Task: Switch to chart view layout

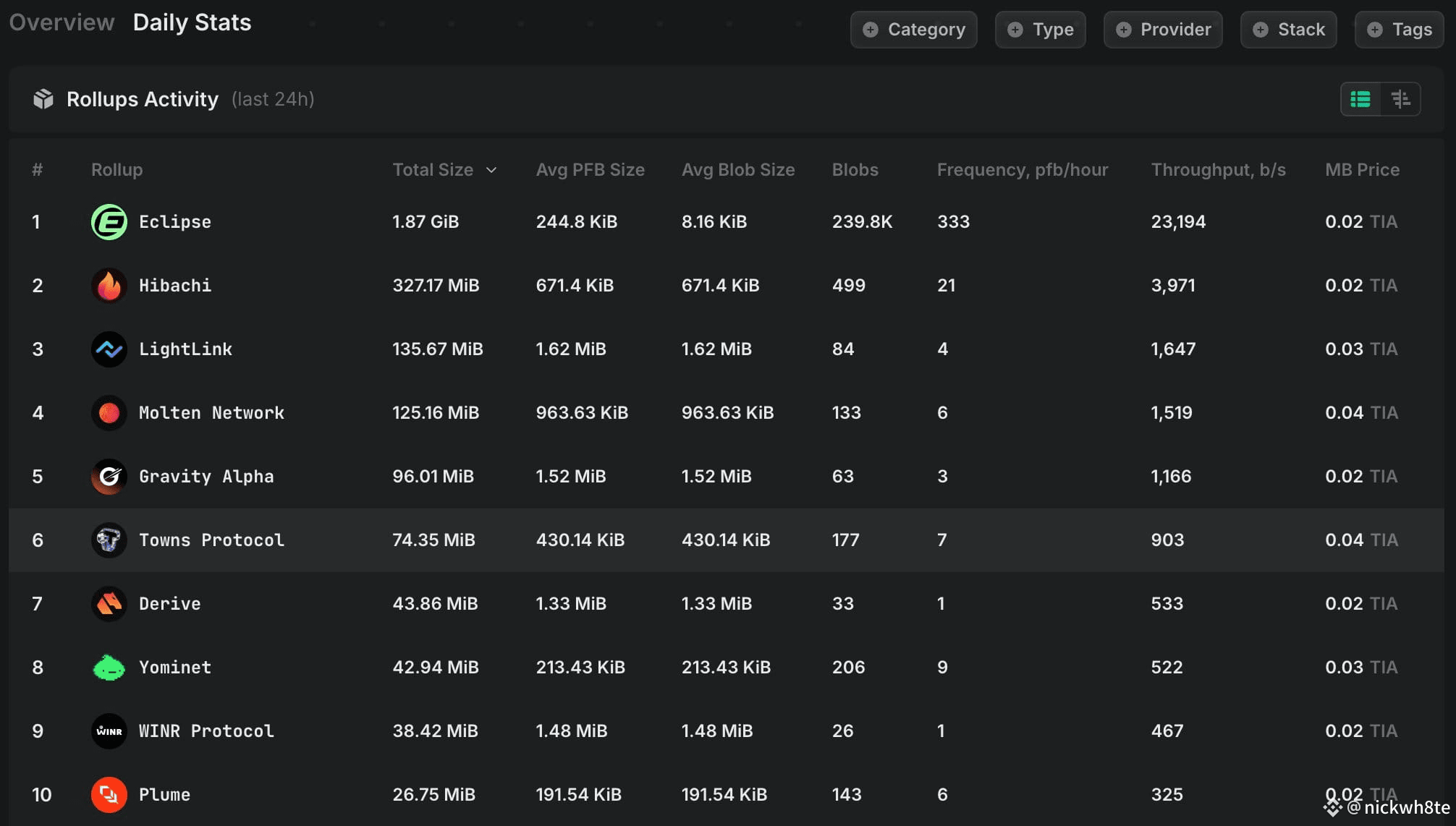Action: (x=1401, y=99)
